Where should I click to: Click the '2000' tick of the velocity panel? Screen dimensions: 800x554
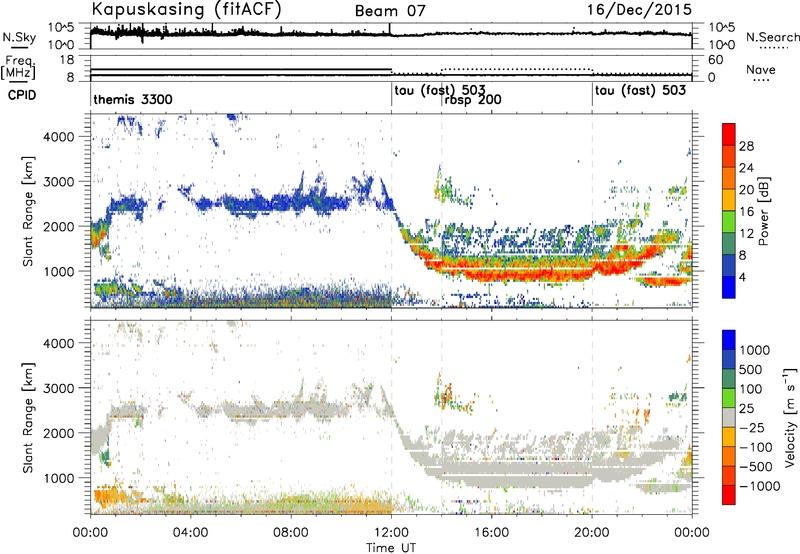[x=59, y=433]
